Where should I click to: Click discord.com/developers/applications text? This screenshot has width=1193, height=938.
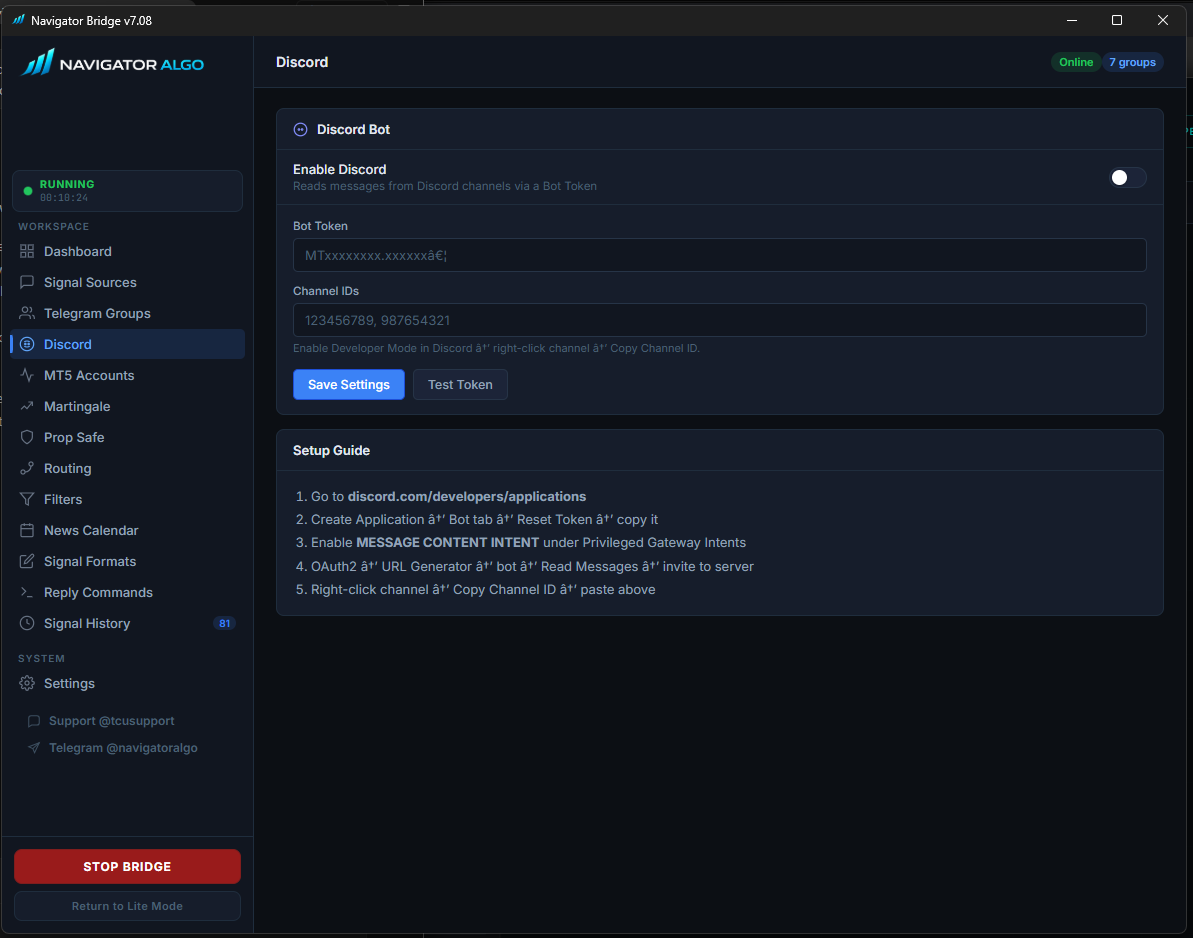[466, 496]
